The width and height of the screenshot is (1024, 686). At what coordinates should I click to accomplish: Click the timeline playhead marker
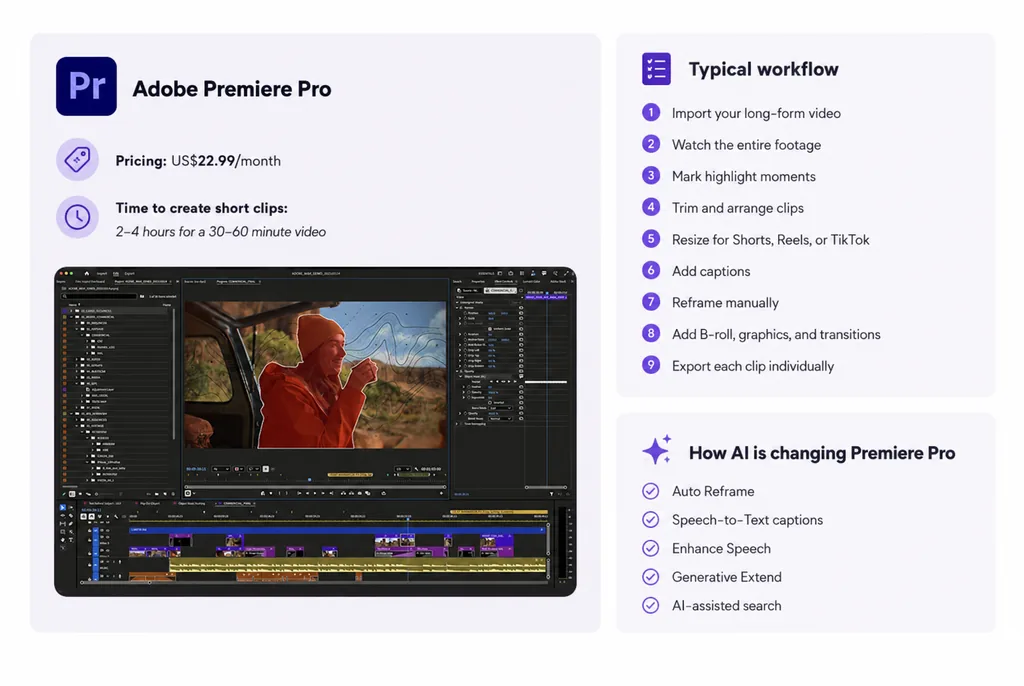click(408, 519)
